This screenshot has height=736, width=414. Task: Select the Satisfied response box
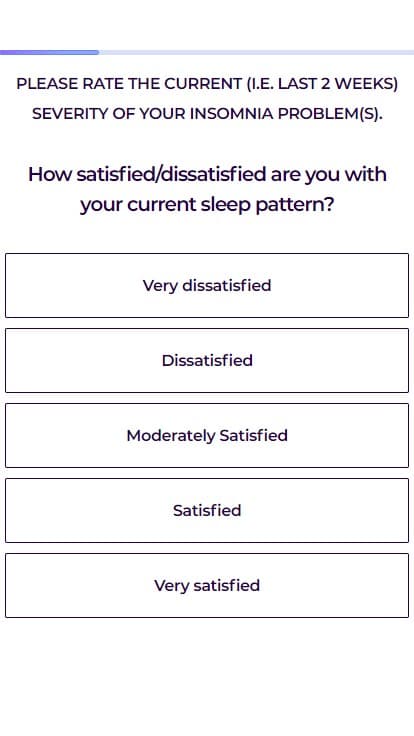point(207,510)
